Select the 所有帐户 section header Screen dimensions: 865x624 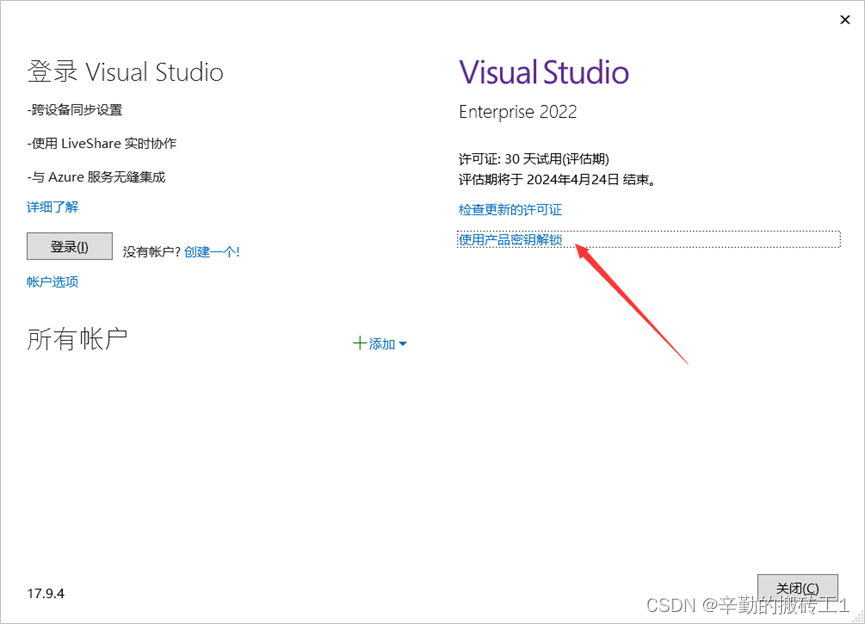pos(77,338)
